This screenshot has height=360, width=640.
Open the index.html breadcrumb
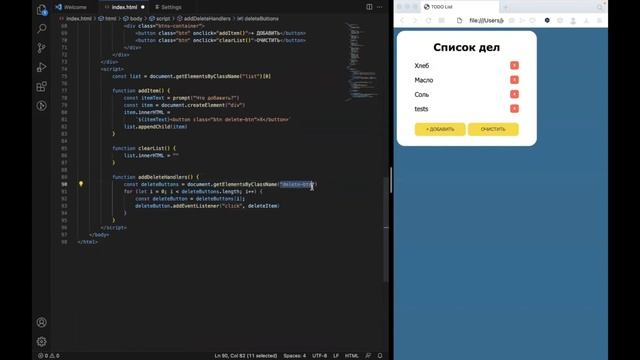(76, 19)
